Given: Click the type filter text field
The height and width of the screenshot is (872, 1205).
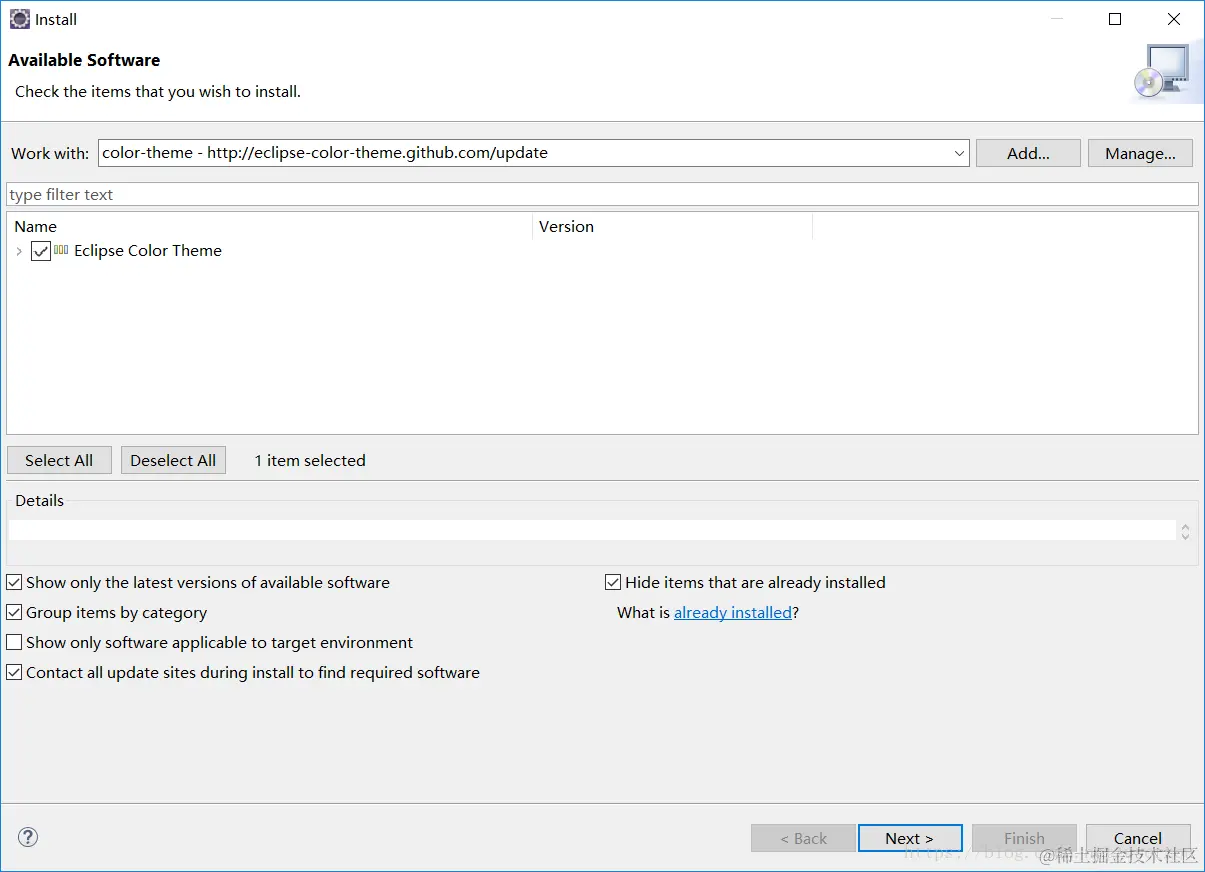Looking at the screenshot, I should 602,194.
